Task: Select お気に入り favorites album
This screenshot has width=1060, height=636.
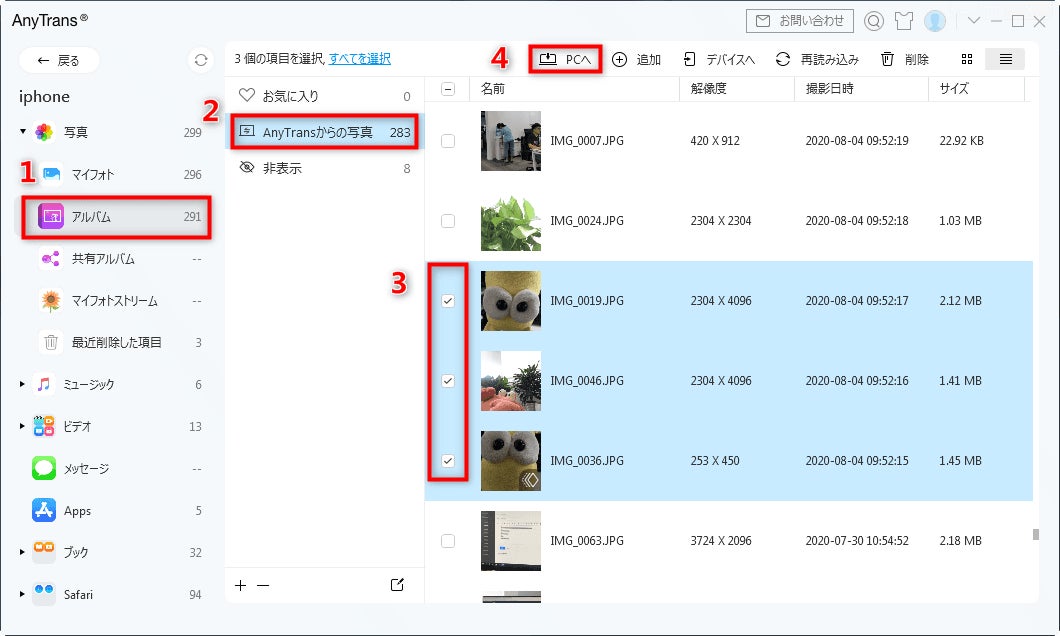Action: tap(324, 96)
